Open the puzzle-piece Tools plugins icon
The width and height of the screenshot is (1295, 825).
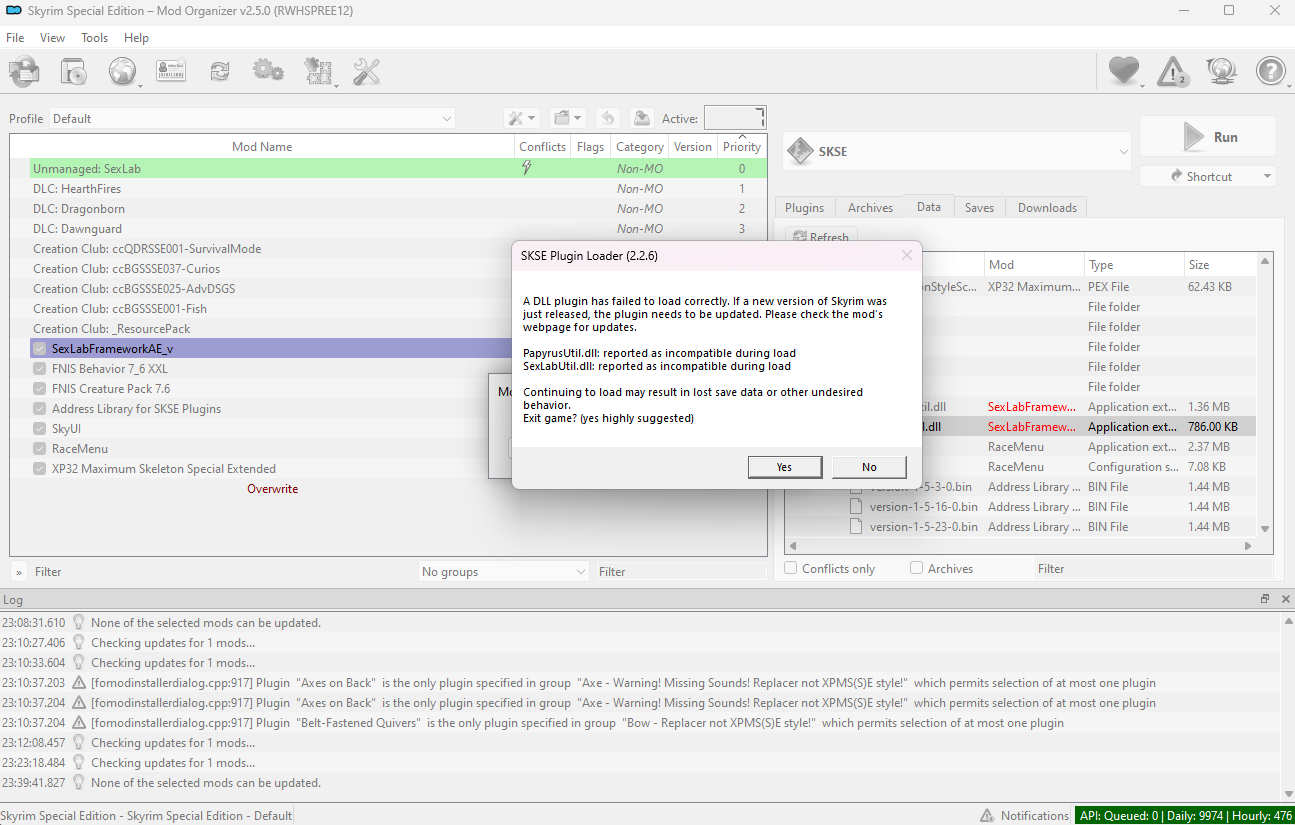[318, 71]
